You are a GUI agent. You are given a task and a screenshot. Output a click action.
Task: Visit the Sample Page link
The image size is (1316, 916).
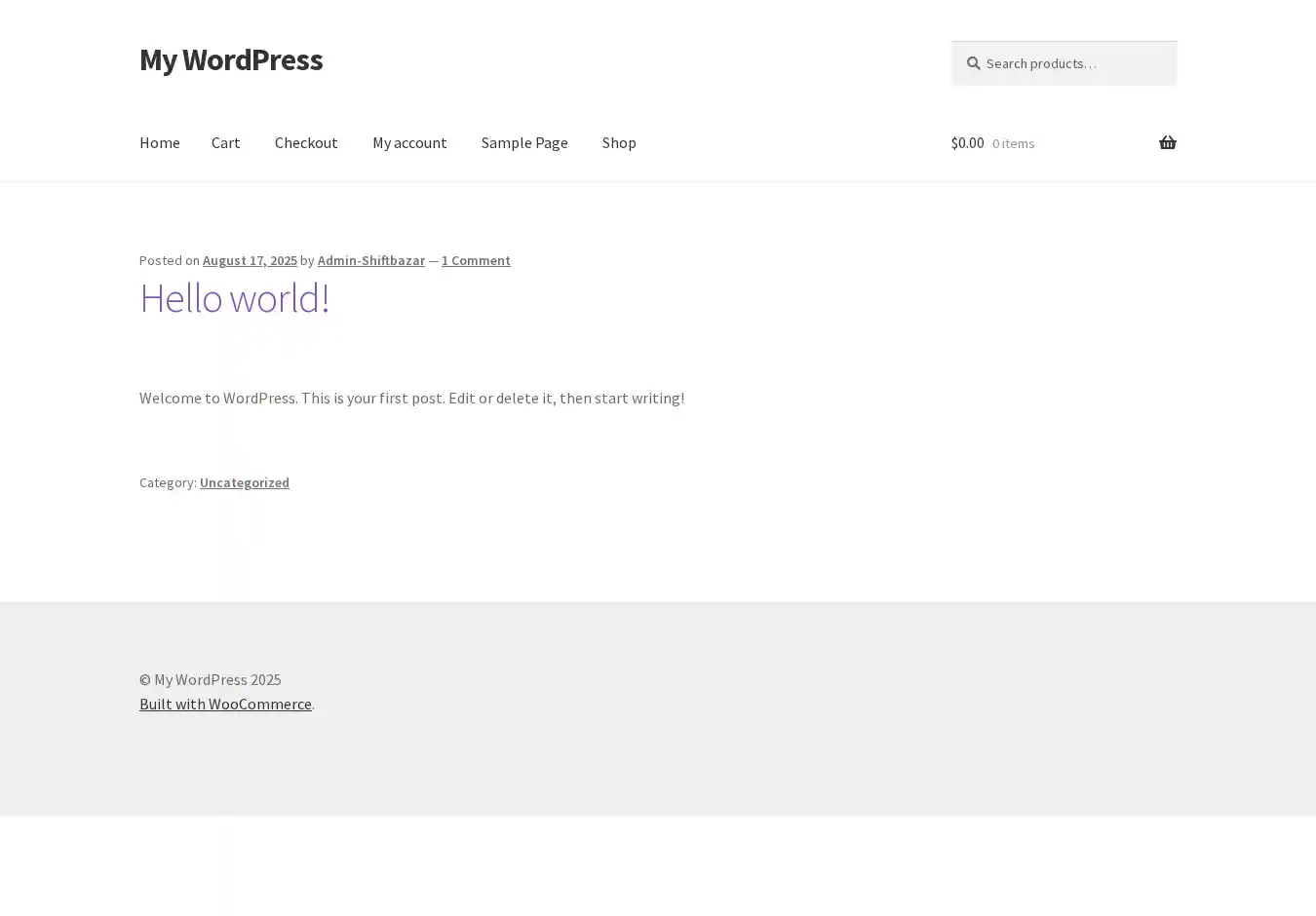tap(524, 142)
